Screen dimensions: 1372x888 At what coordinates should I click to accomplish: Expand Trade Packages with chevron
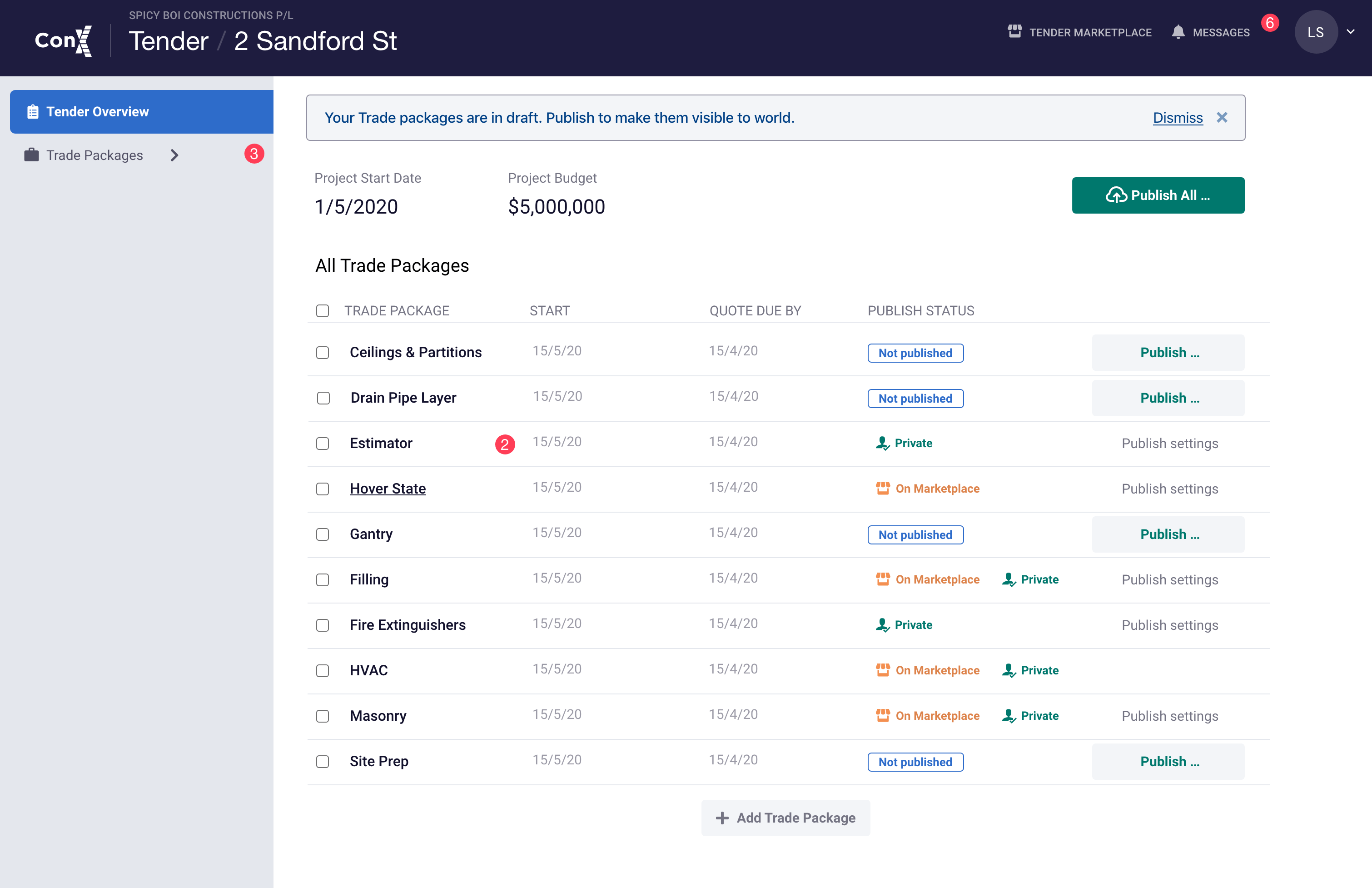click(174, 155)
